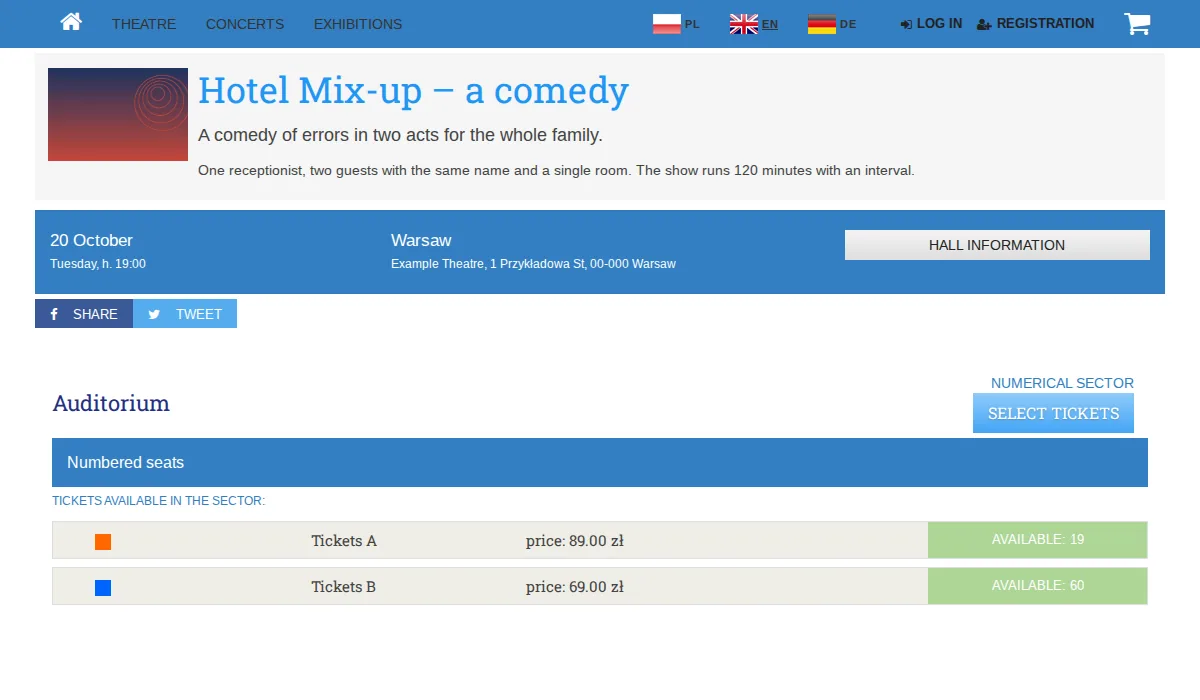Click the REGISTRATION link
The width and height of the screenshot is (1200, 700).
point(1036,23)
